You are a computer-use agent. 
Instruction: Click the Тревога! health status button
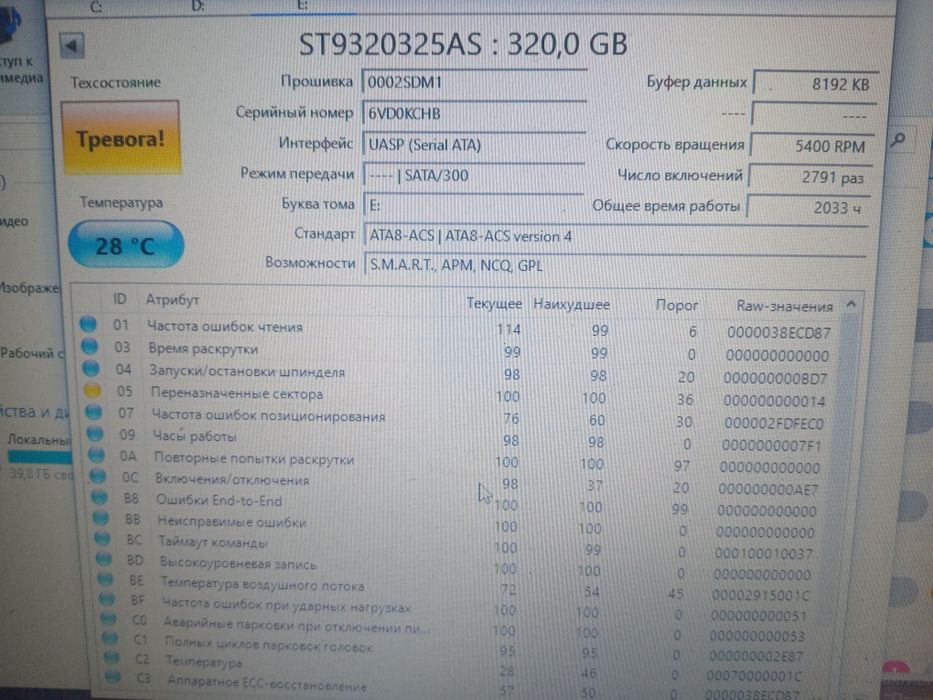[x=121, y=138]
